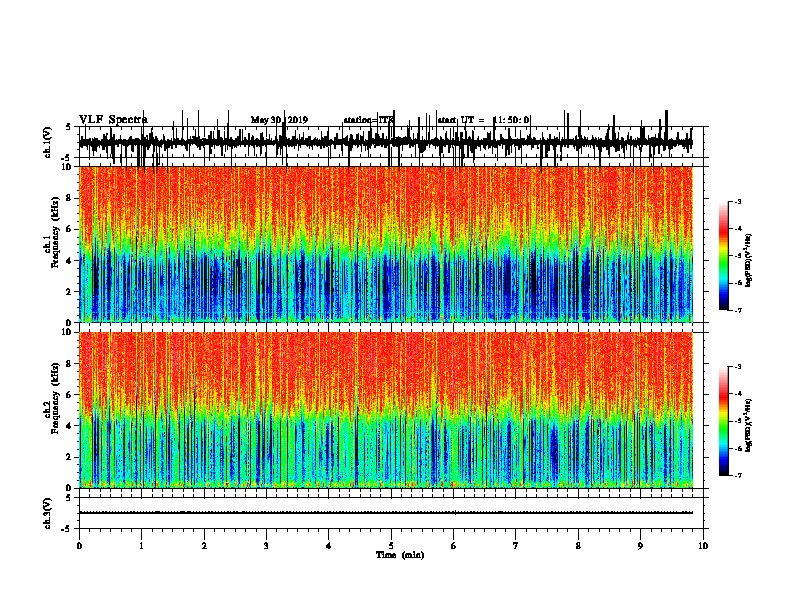This screenshot has width=792, height=612.
Task: Click the ch.2 frequency axis tick label 10
Action: pyautogui.click(x=68, y=332)
